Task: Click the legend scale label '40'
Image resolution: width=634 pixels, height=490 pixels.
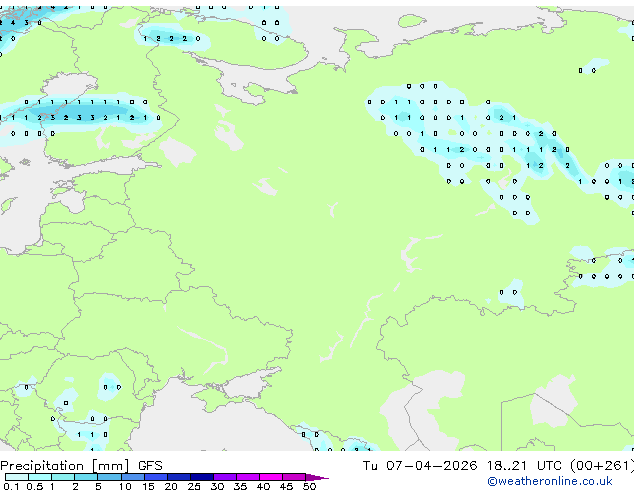Action: point(263,486)
